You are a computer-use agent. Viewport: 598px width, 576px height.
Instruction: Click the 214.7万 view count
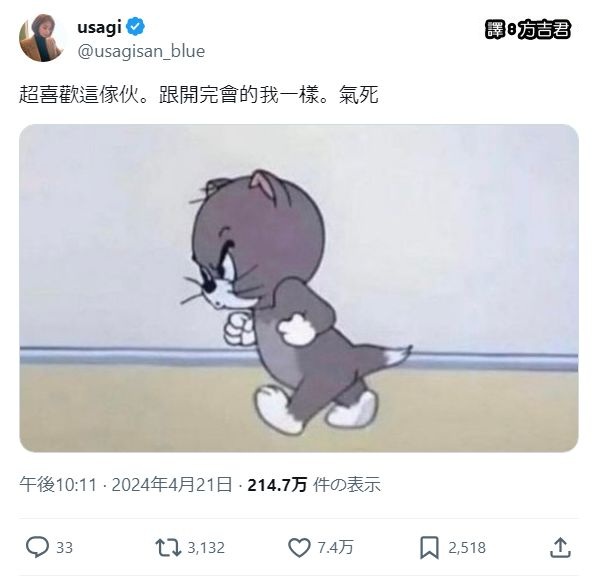pos(277,485)
